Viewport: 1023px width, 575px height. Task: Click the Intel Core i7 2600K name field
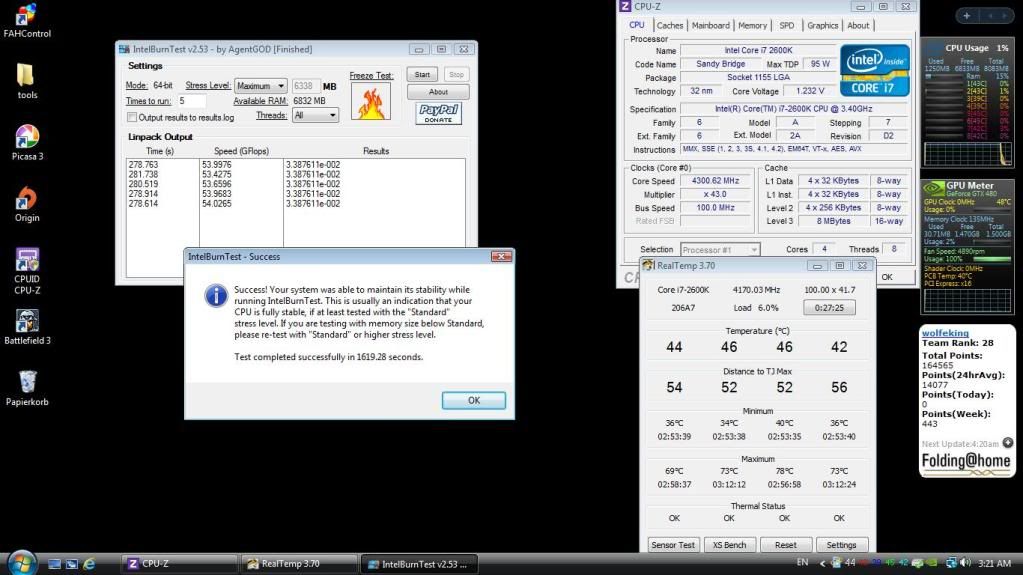[x=758, y=50]
